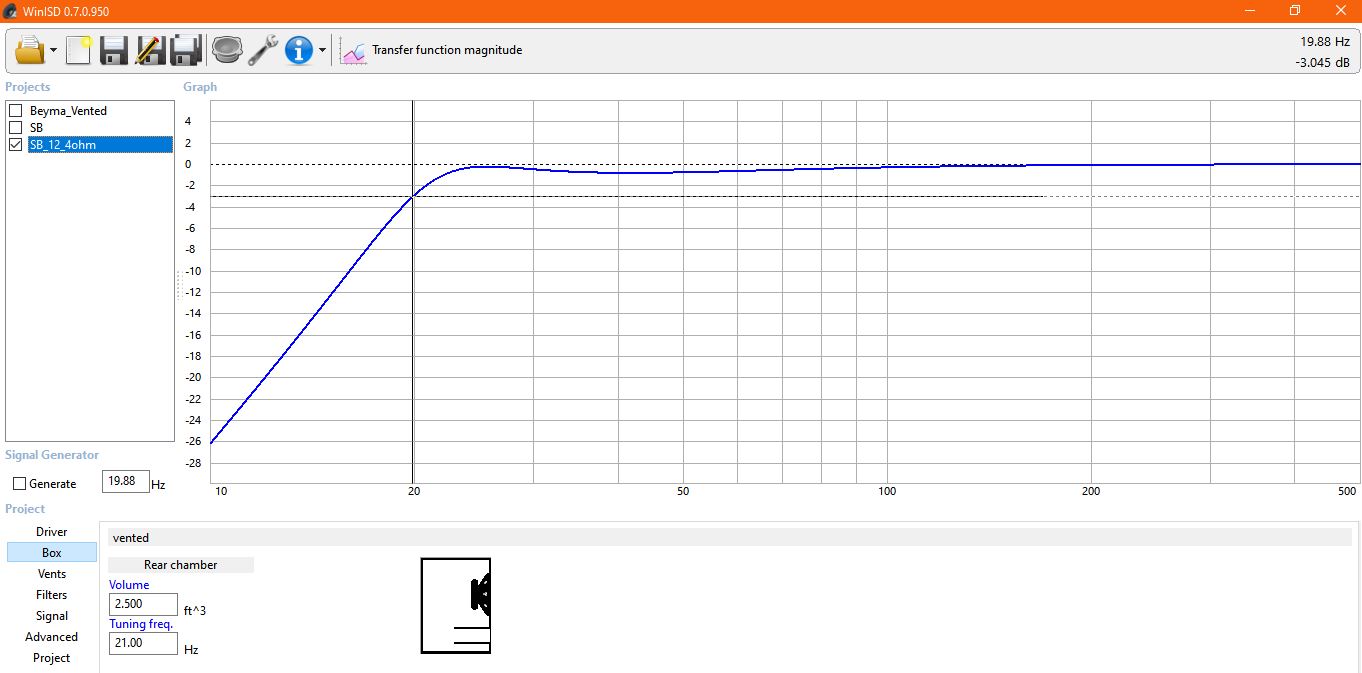
Task: Switch to the Vents tab
Action: pyautogui.click(x=52, y=574)
